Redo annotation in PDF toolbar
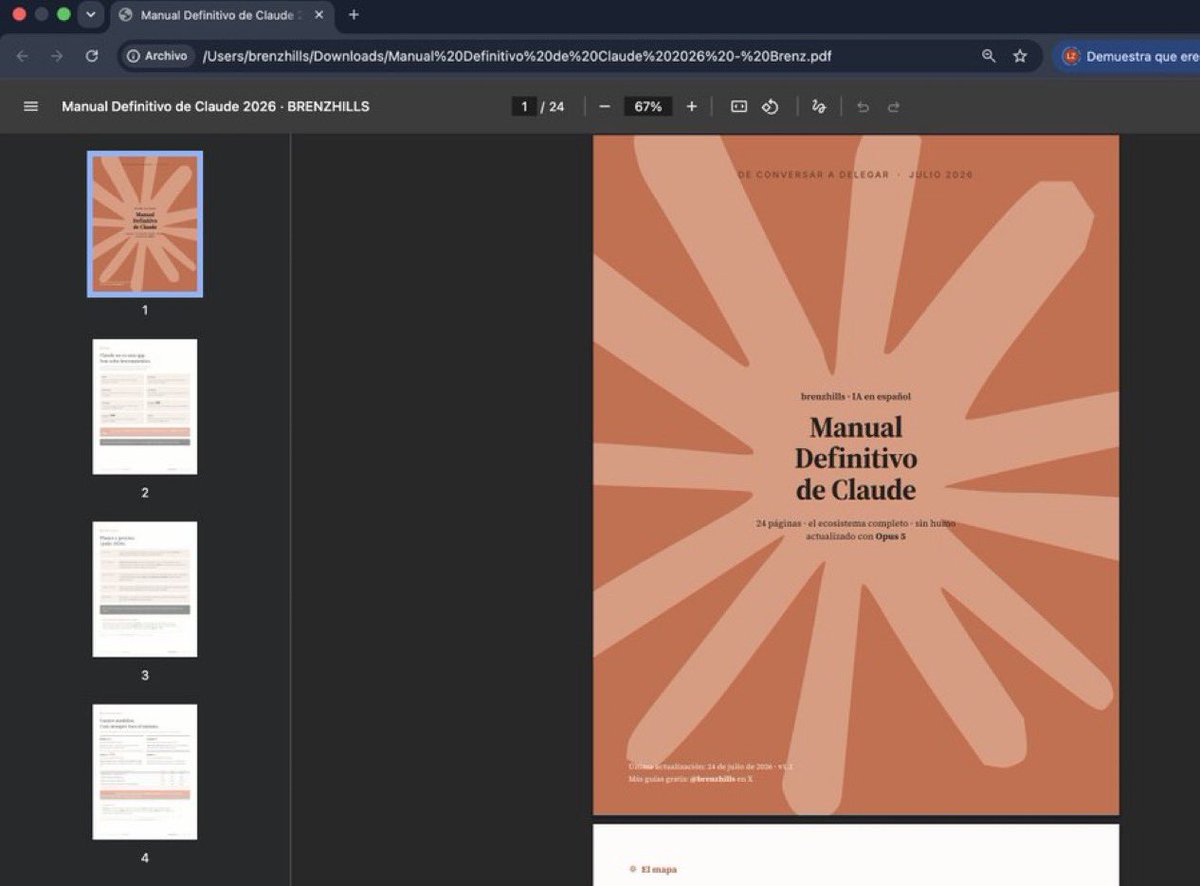 coord(893,106)
